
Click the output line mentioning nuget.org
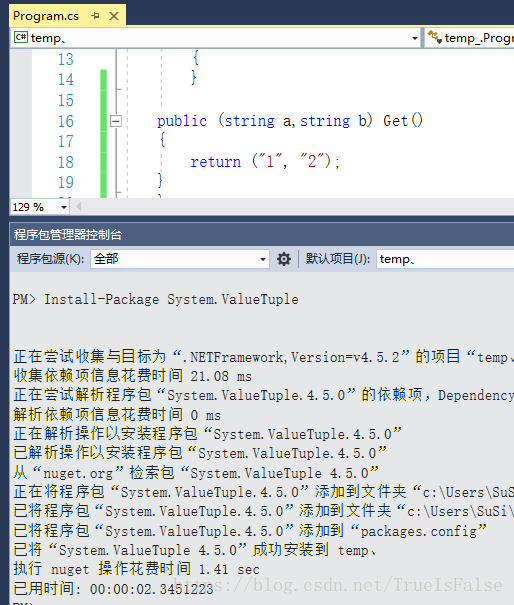[196, 473]
